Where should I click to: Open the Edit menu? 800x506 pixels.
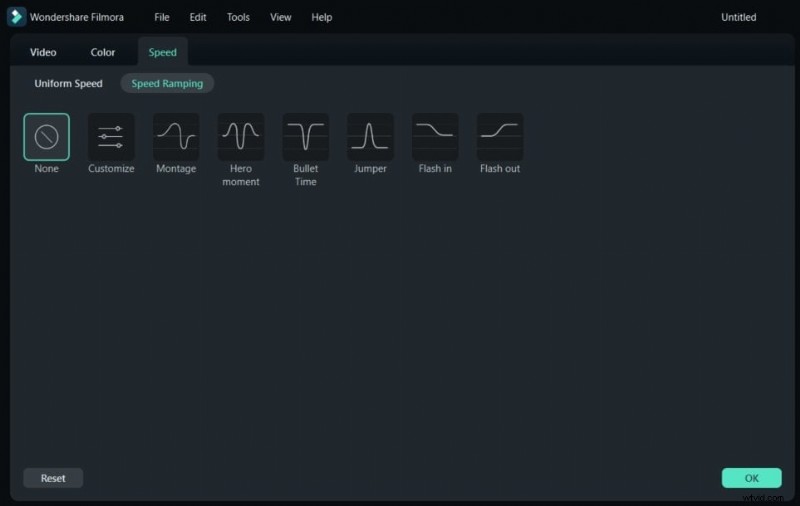point(198,17)
